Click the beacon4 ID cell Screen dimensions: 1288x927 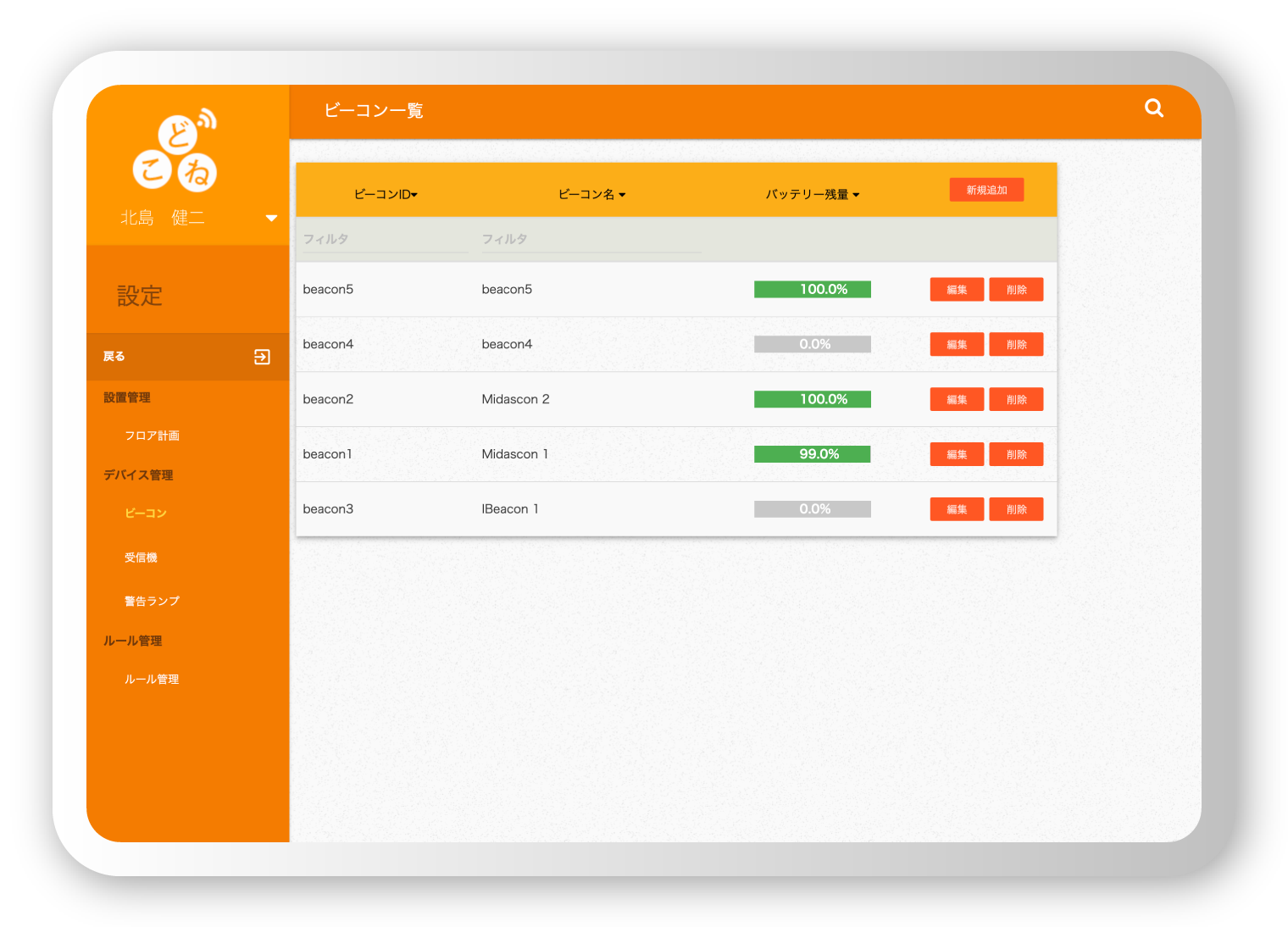pyautogui.click(x=328, y=344)
